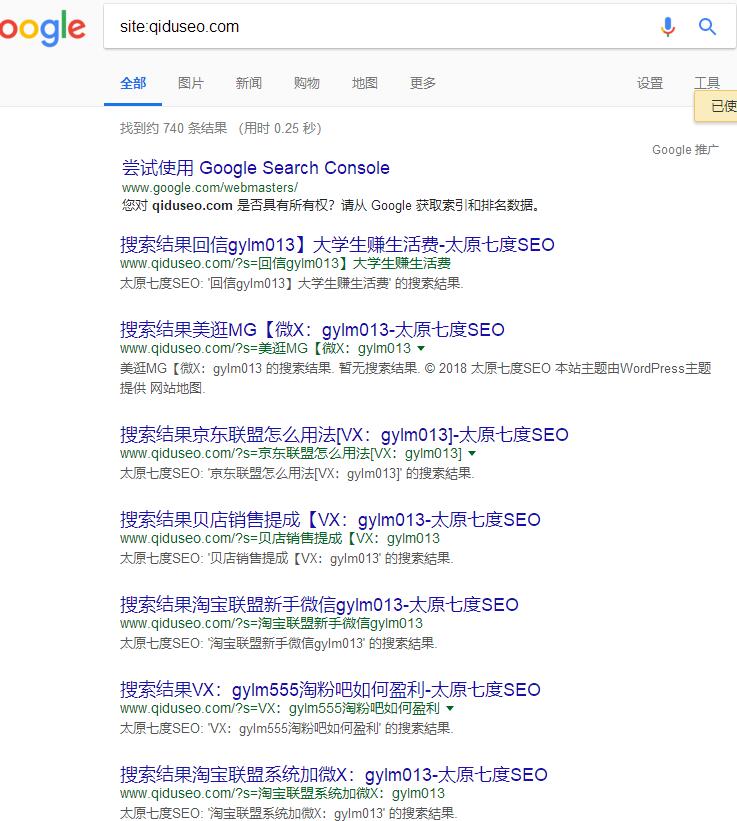Expand dropdown arrow next to gylm555淘粉吧如何盈利 URL
This screenshot has width=737, height=821.
click(x=450, y=708)
